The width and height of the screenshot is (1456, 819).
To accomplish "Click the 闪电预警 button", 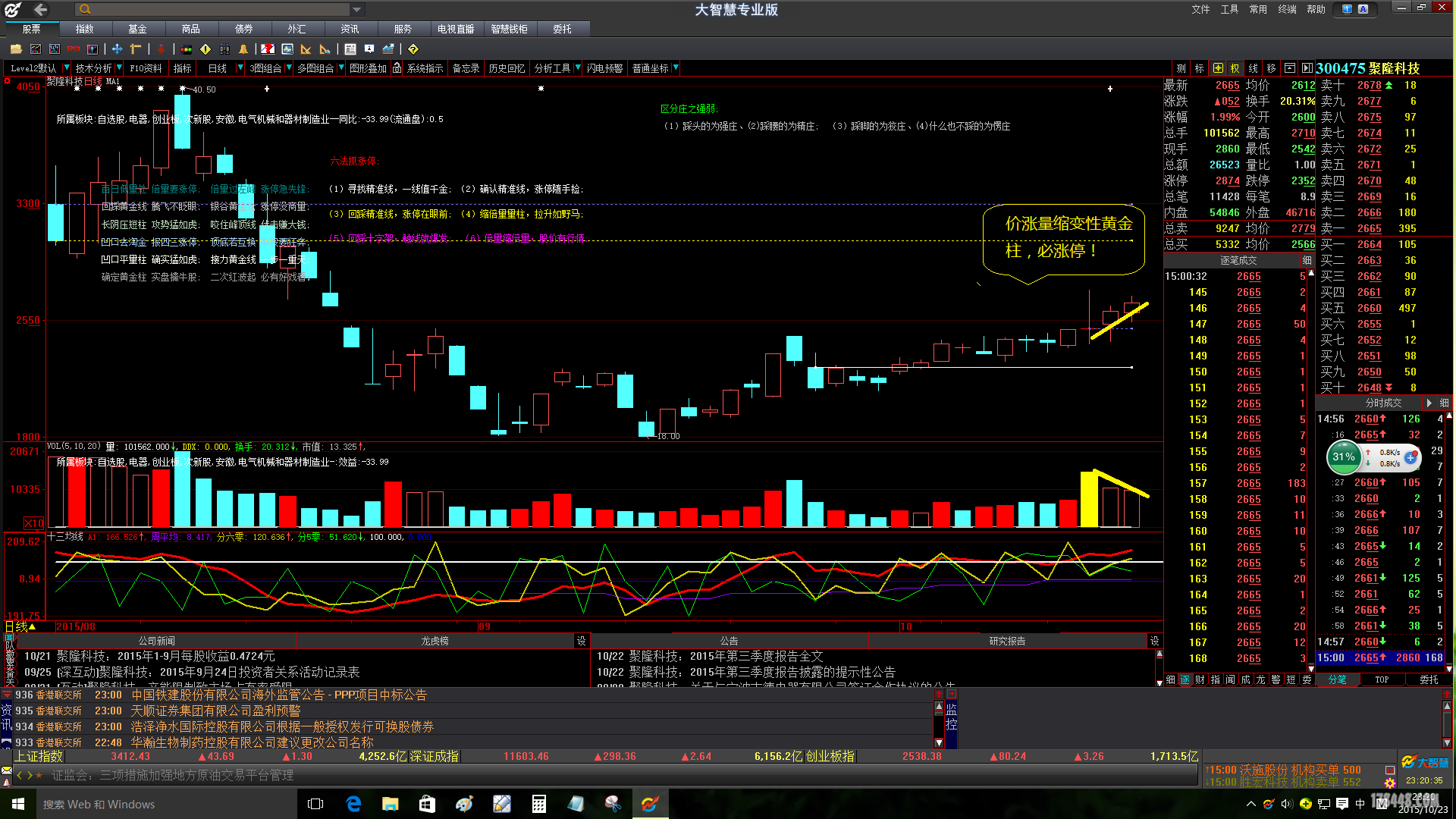I will (x=604, y=68).
